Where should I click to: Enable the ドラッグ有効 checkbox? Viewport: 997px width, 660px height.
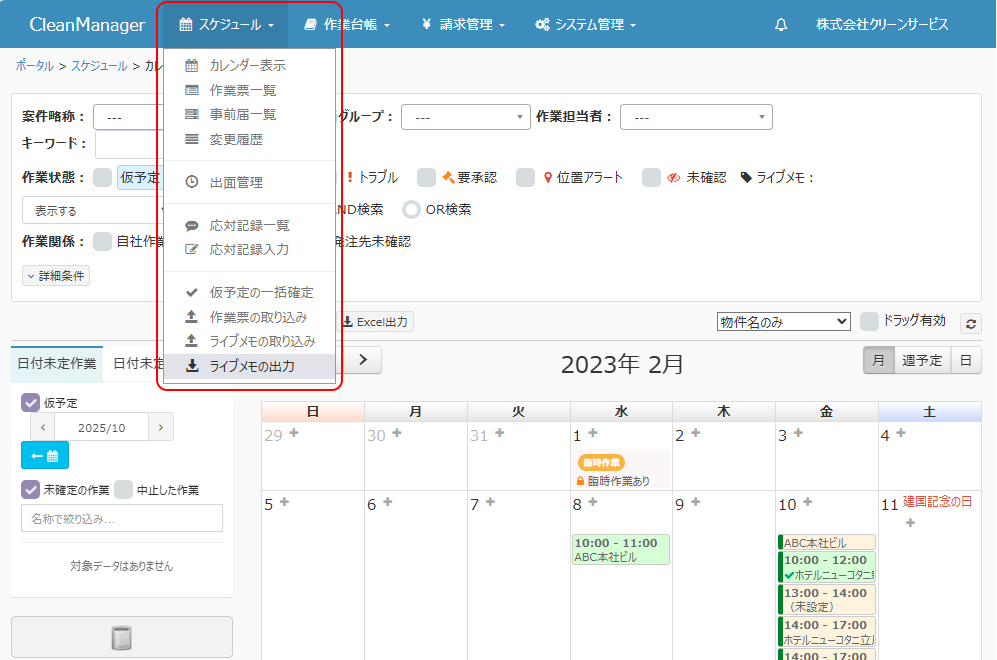[870, 321]
